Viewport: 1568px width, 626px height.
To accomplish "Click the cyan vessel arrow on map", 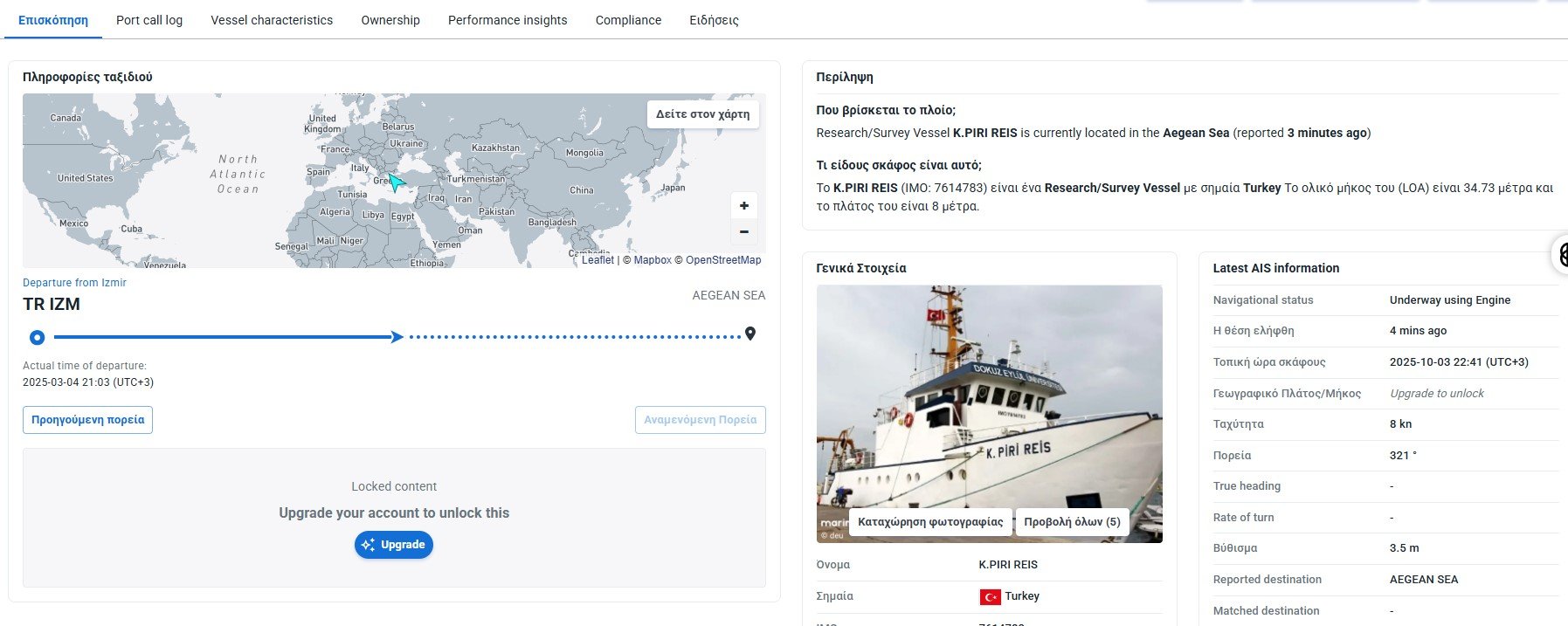I will coord(396,182).
